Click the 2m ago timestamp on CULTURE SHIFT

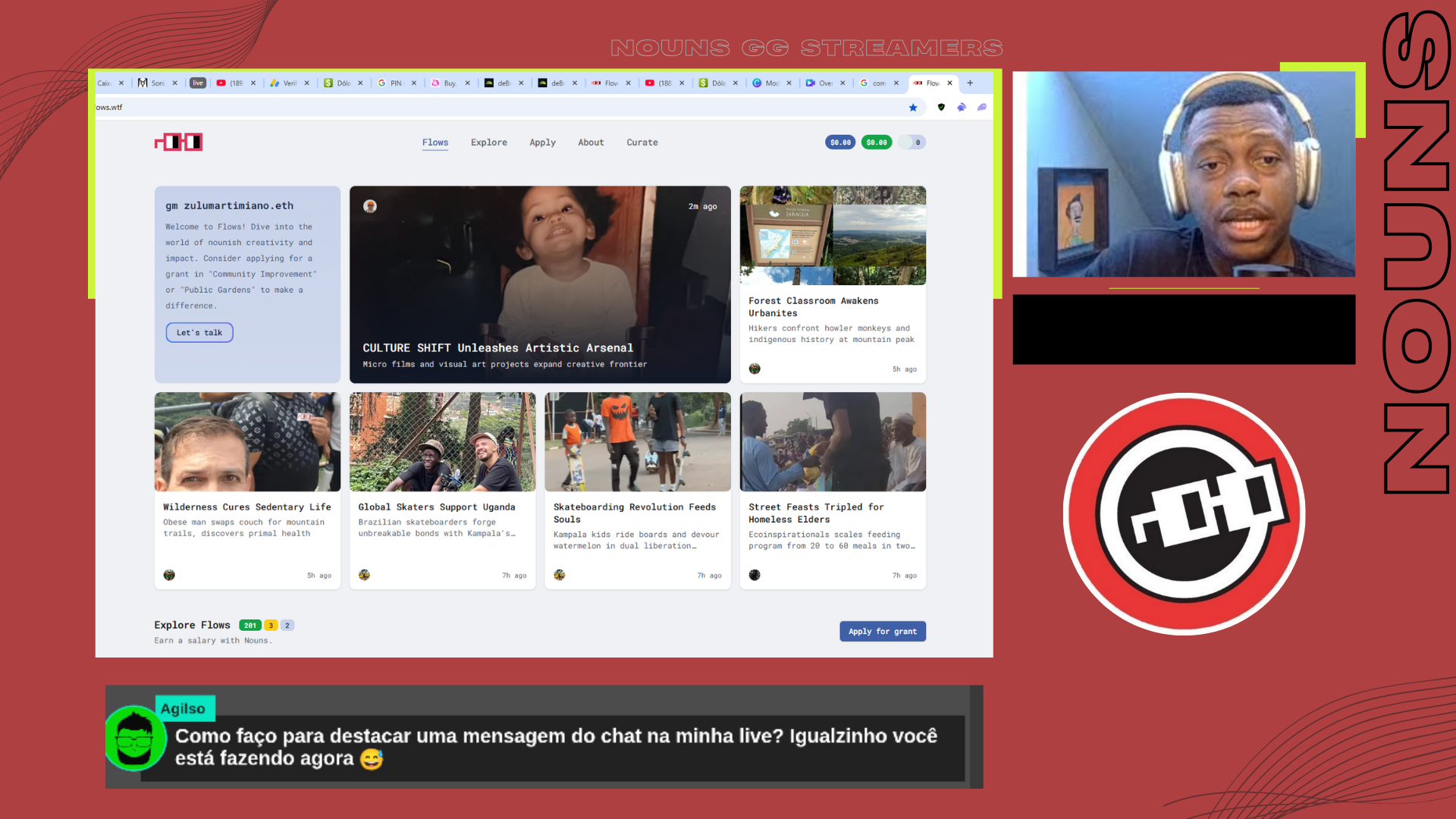[702, 206]
